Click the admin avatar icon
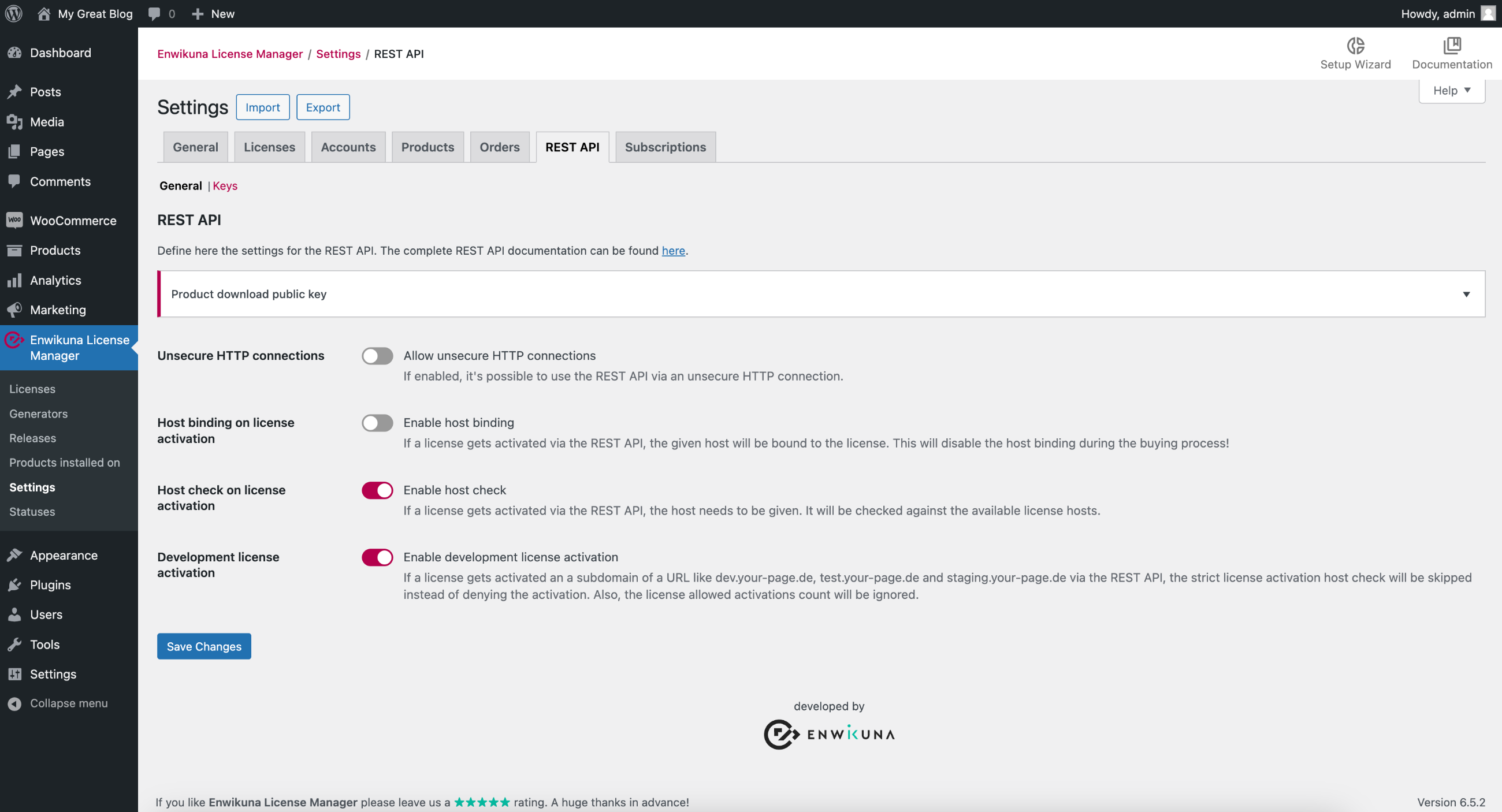This screenshot has height=812, width=1502. [x=1488, y=13]
